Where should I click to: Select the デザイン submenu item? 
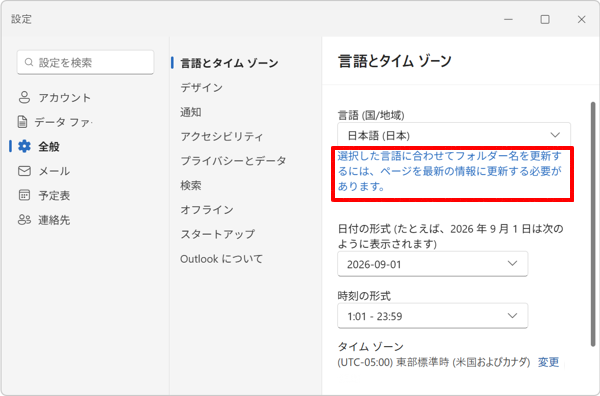pyautogui.click(x=202, y=88)
